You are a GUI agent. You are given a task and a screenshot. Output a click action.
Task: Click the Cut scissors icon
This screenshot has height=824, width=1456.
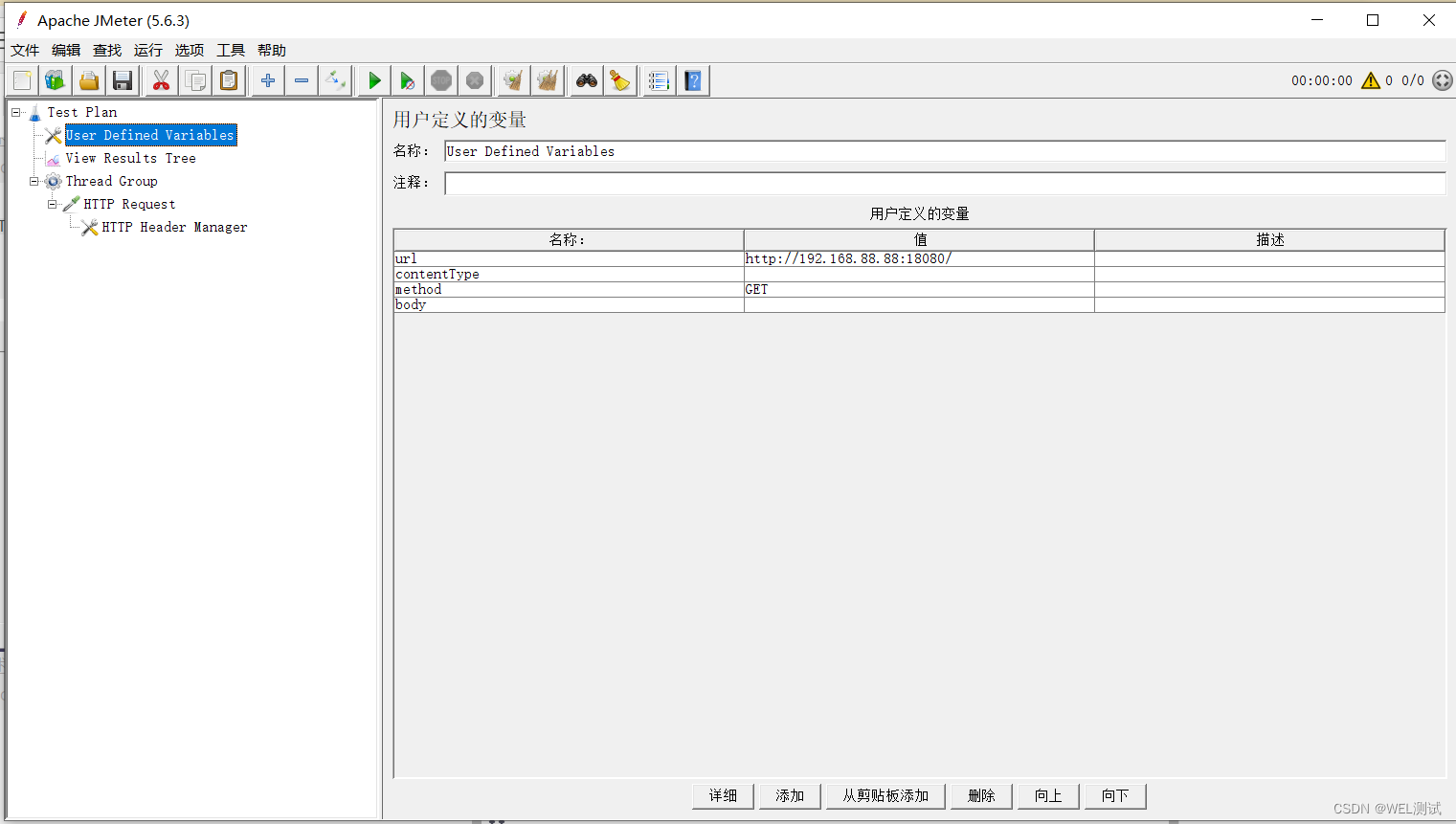161,80
